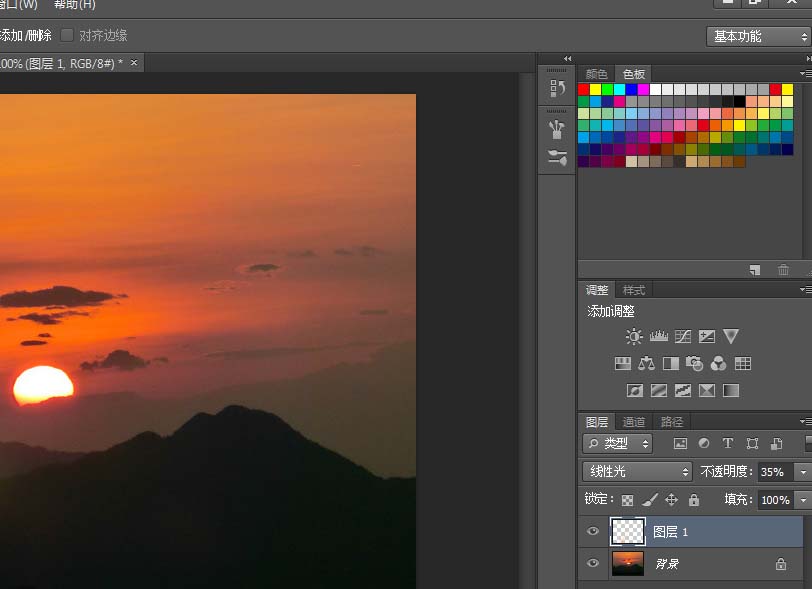Open the Levels adjustment icon
This screenshot has width=812, height=589.
658,337
